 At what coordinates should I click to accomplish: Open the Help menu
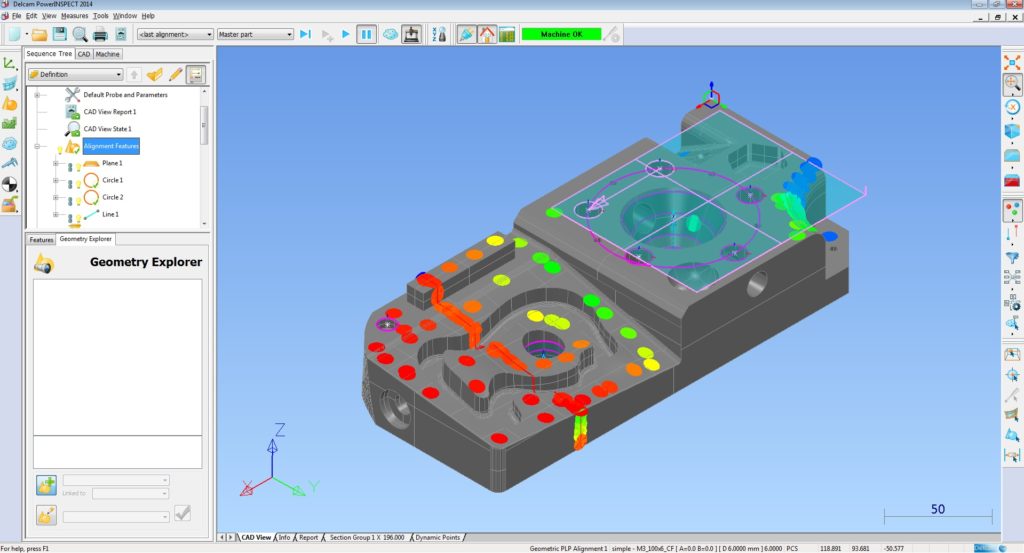coord(148,16)
